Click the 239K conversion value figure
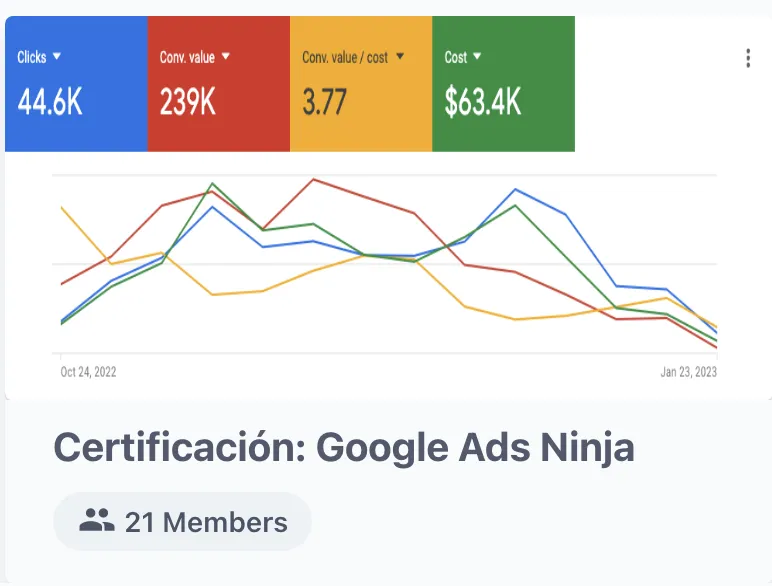Viewport: 772px width, 586px height. click(188, 102)
